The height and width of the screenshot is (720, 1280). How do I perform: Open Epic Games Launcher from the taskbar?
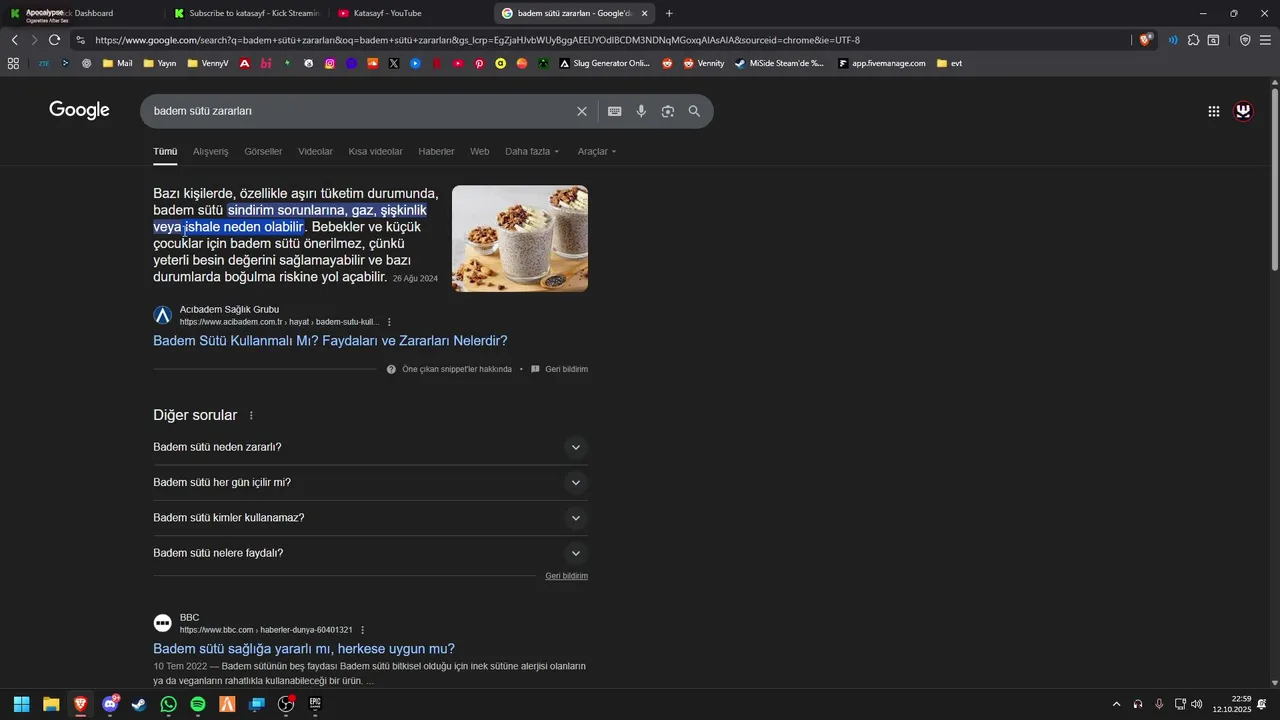[x=315, y=704]
